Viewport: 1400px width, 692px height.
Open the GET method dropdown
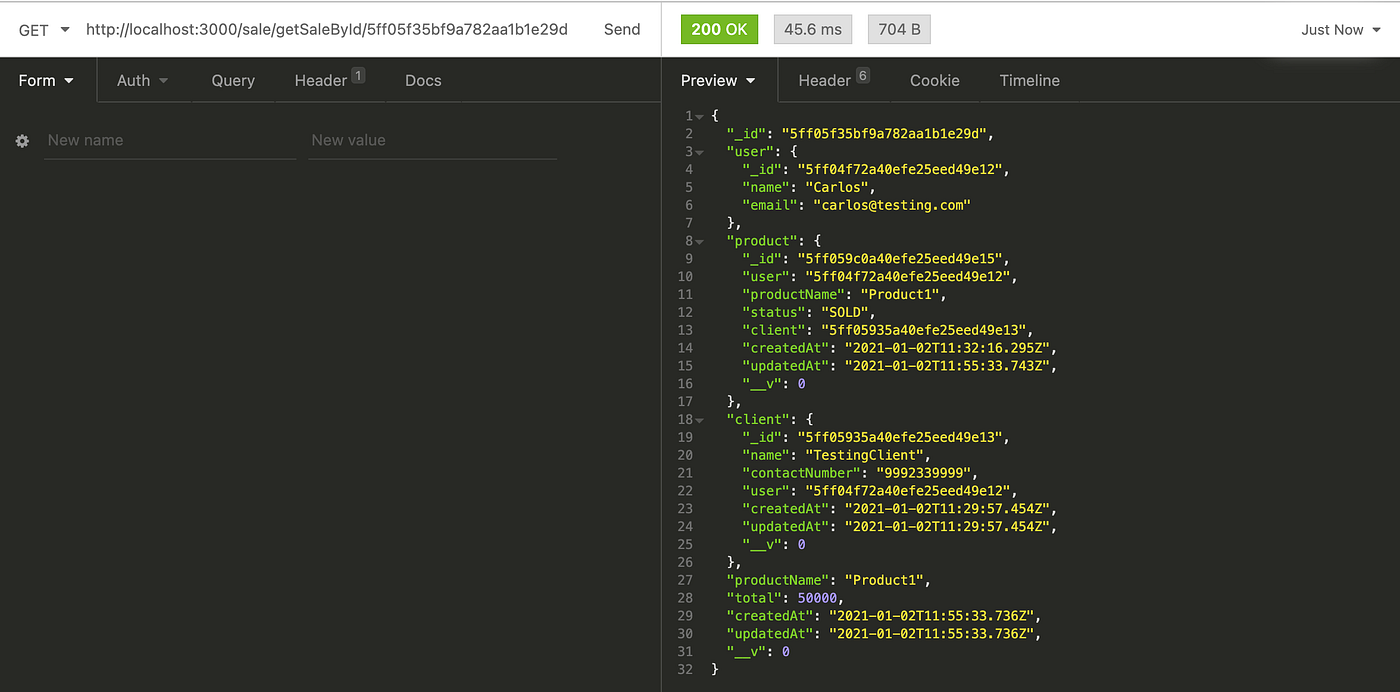[42, 29]
